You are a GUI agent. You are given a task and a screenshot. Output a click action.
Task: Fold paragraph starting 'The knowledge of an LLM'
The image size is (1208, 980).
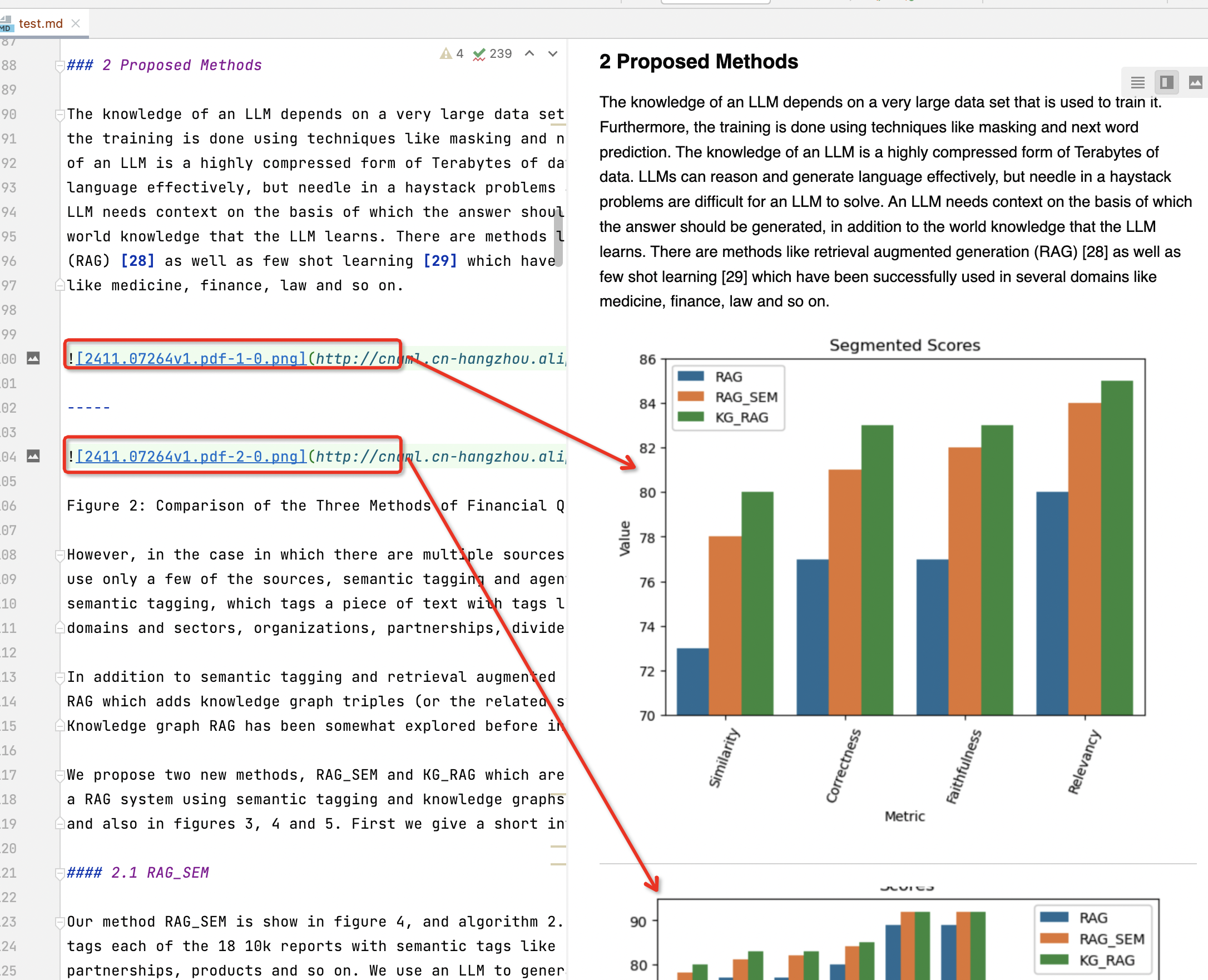pyautogui.click(x=60, y=115)
